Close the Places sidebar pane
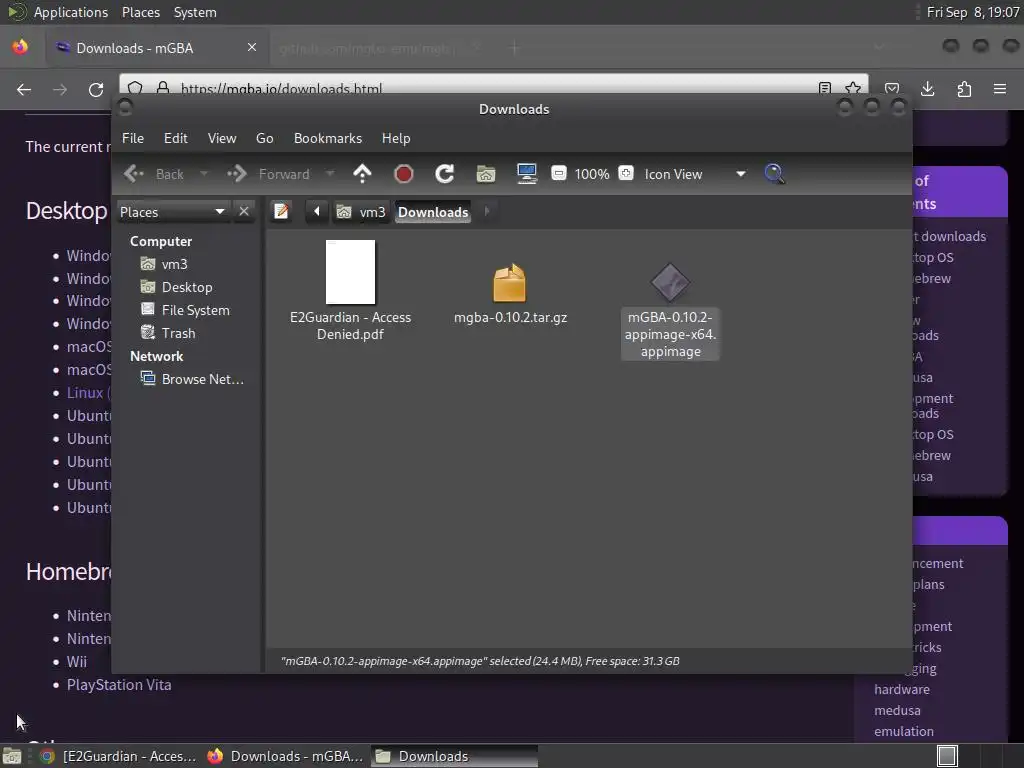The image size is (1024, 768). 244,212
